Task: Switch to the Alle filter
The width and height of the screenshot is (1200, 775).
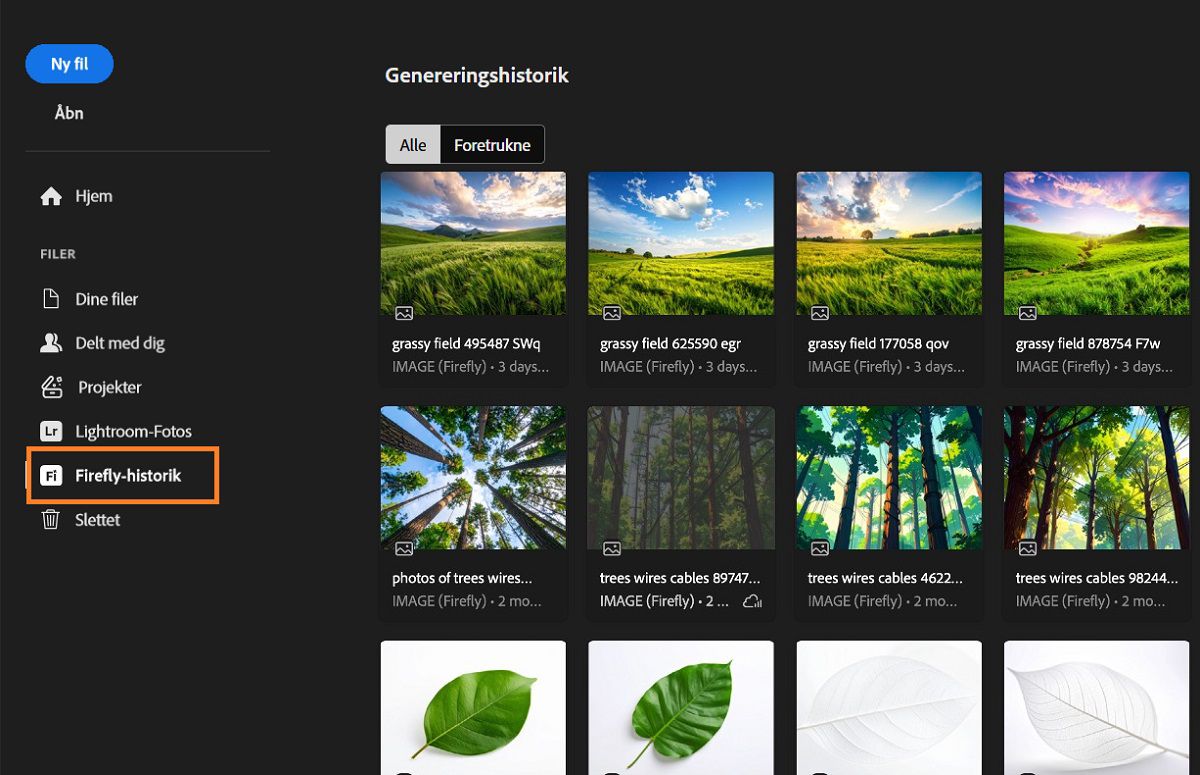Action: [x=413, y=145]
